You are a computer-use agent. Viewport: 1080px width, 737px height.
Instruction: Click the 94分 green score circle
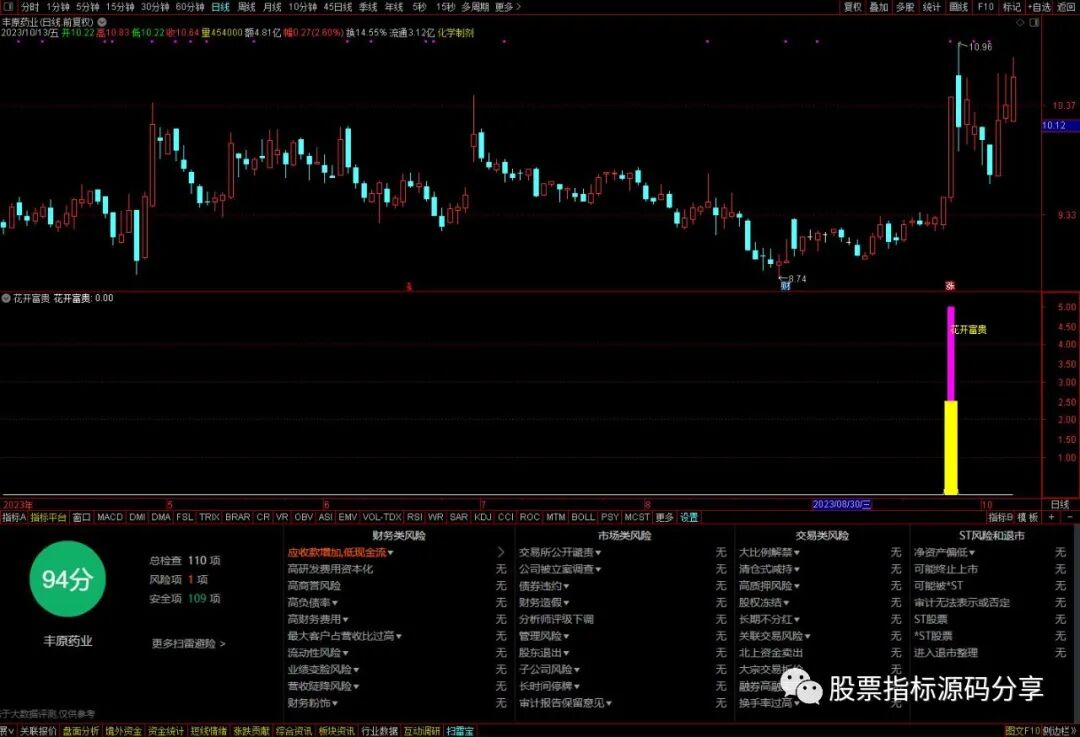tap(67, 579)
